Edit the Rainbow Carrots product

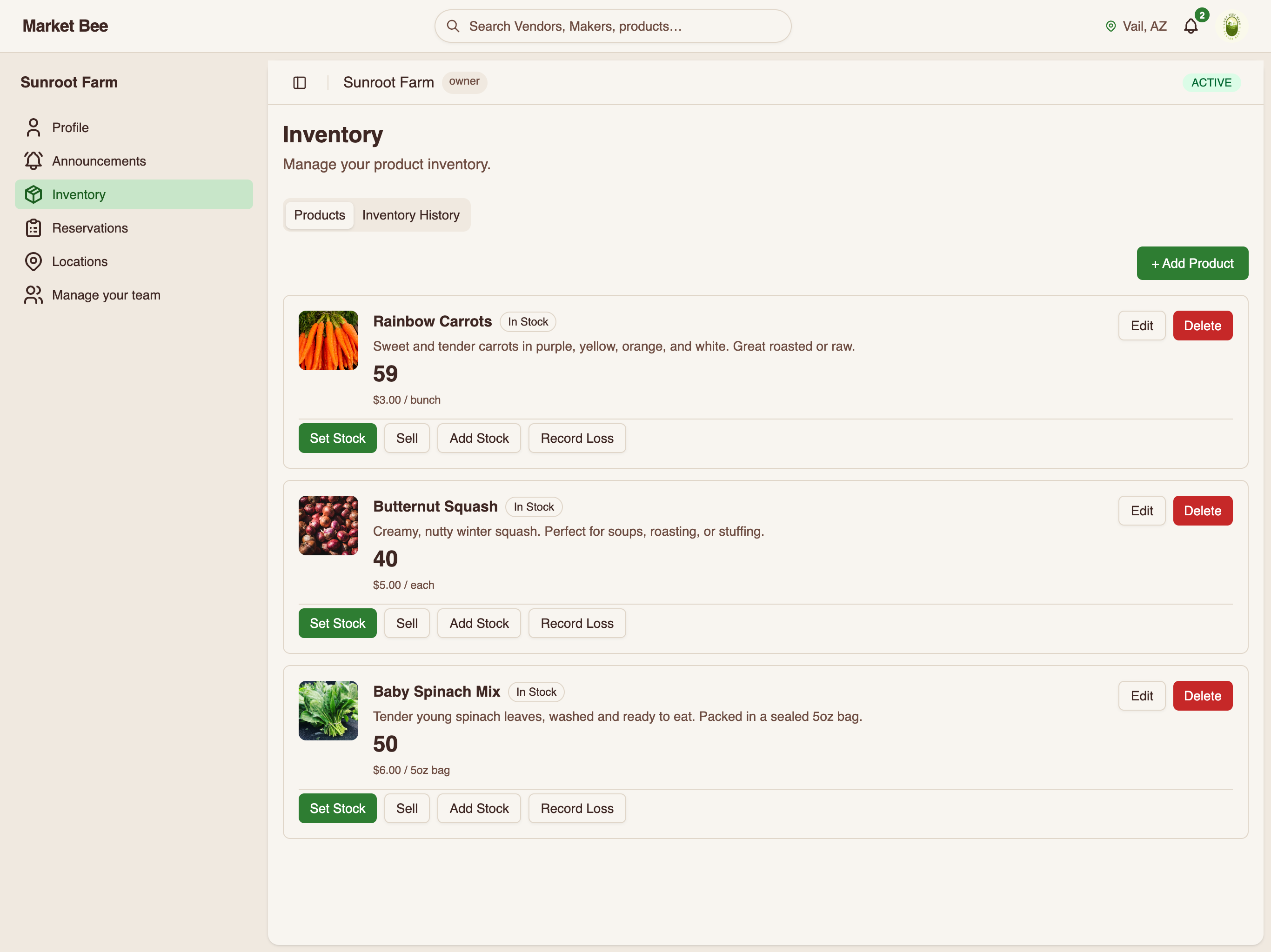(1142, 326)
